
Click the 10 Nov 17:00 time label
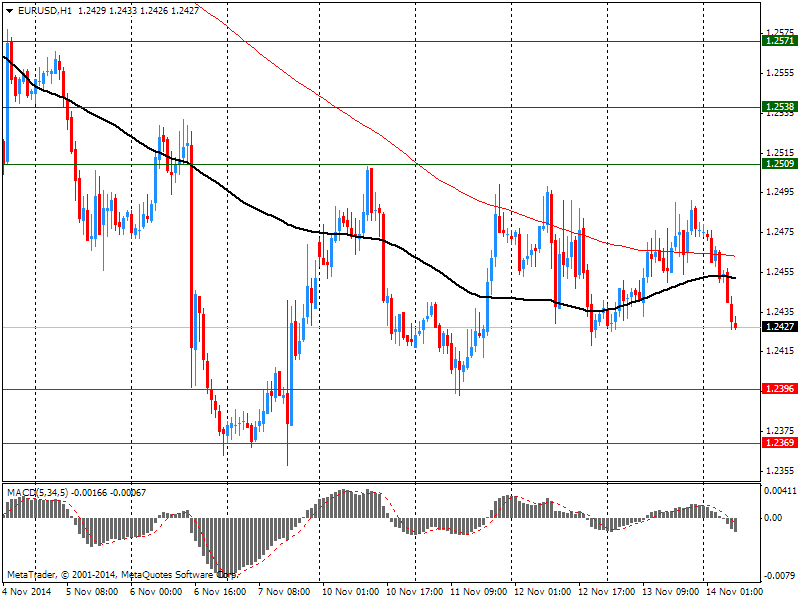[x=415, y=591]
